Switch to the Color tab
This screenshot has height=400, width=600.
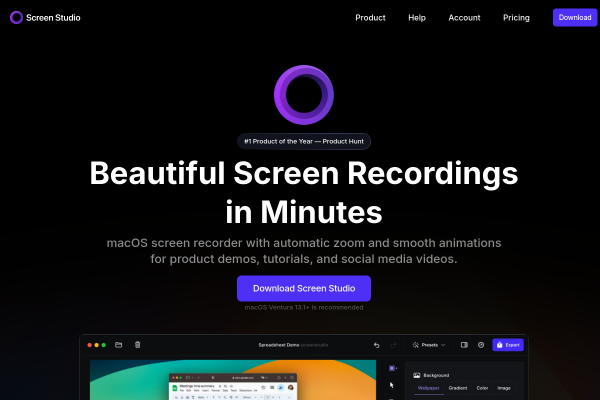click(x=482, y=388)
